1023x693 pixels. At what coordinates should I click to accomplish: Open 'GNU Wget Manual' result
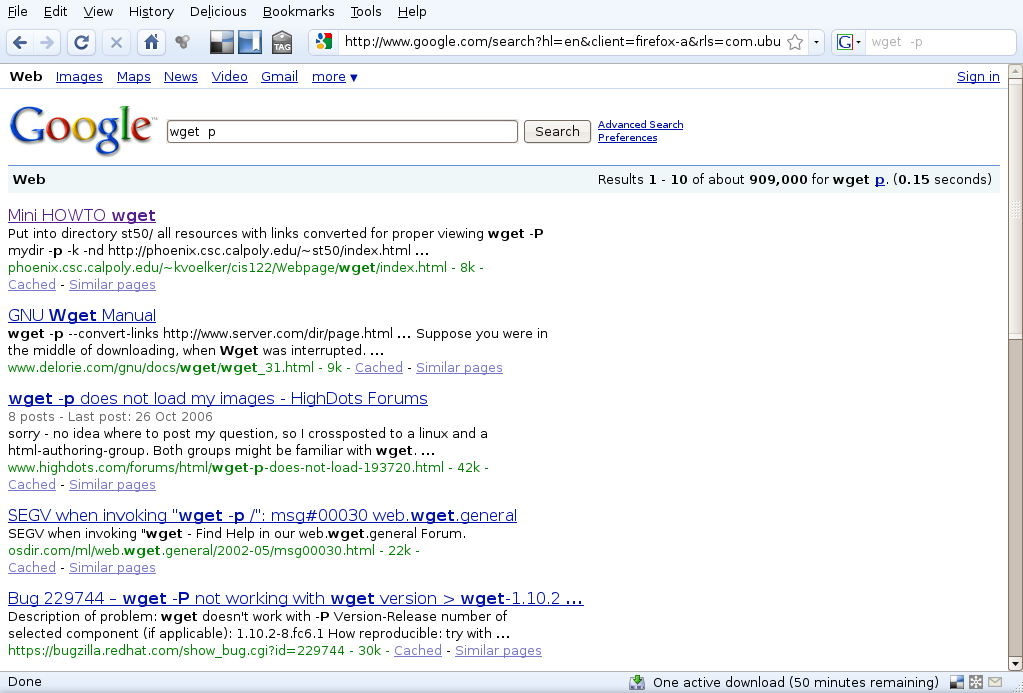[82, 316]
